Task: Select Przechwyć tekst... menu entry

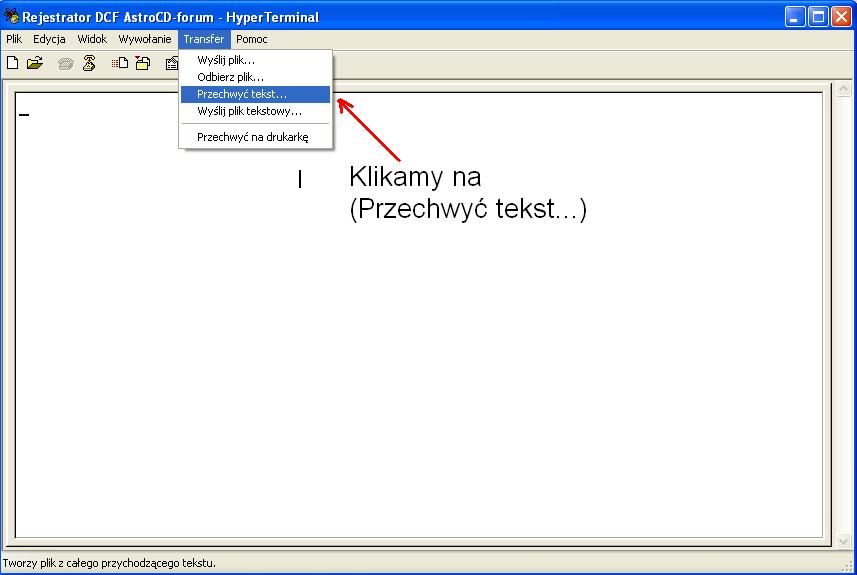Action: [255, 94]
